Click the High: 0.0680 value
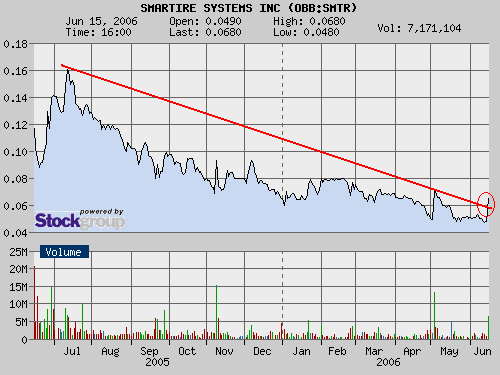 309,21
